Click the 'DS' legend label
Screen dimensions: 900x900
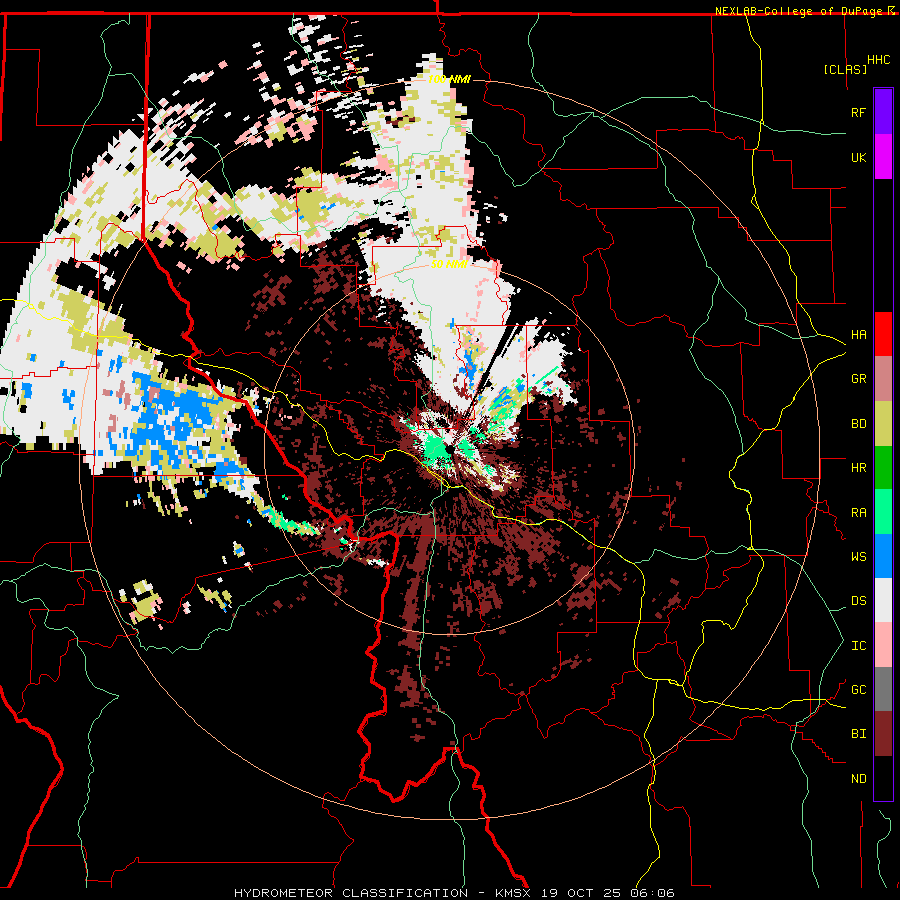point(858,601)
